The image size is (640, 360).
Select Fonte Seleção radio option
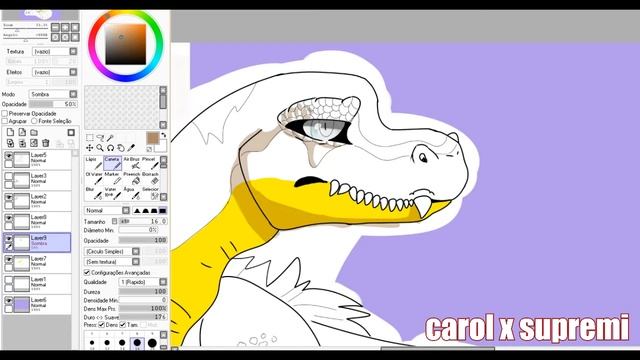coord(34,121)
